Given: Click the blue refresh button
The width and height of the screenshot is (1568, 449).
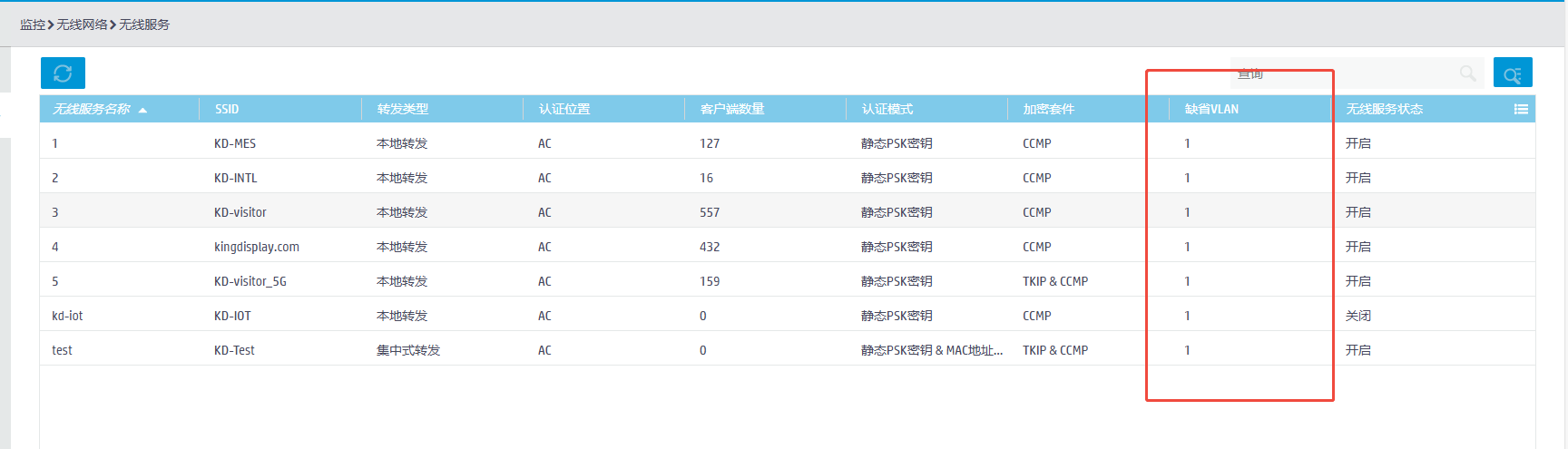Looking at the screenshot, I should [x=63, y=73].
